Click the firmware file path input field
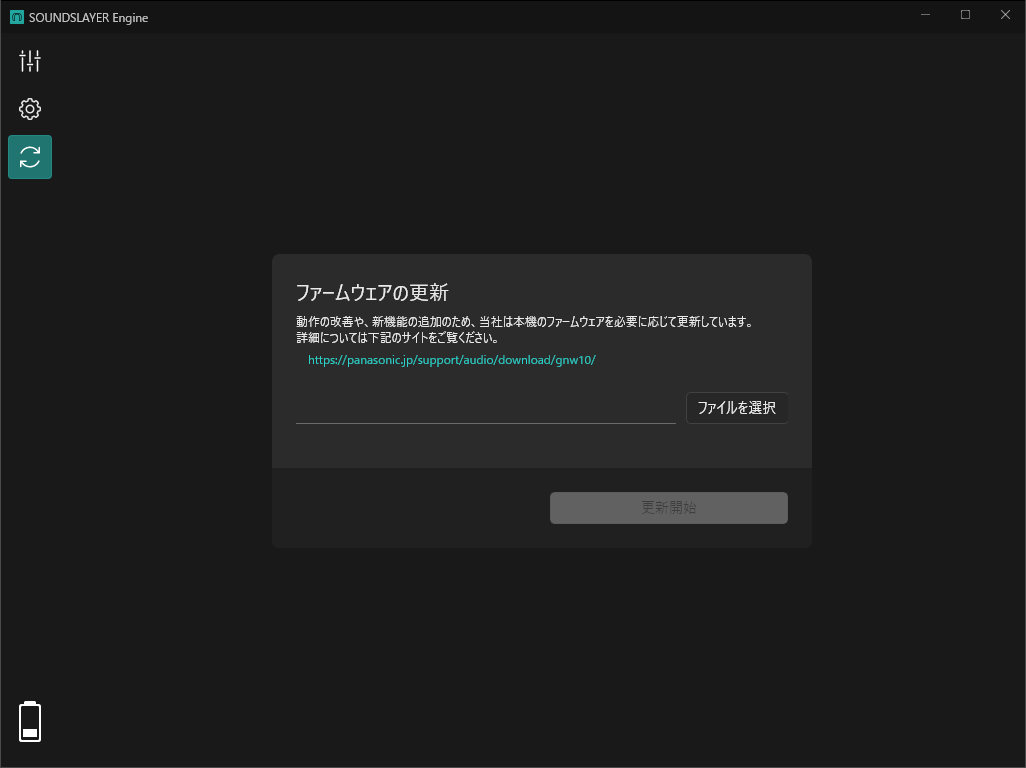Image resolution: width=1026 pixels, height=768 pixels. tap(485, 409)
